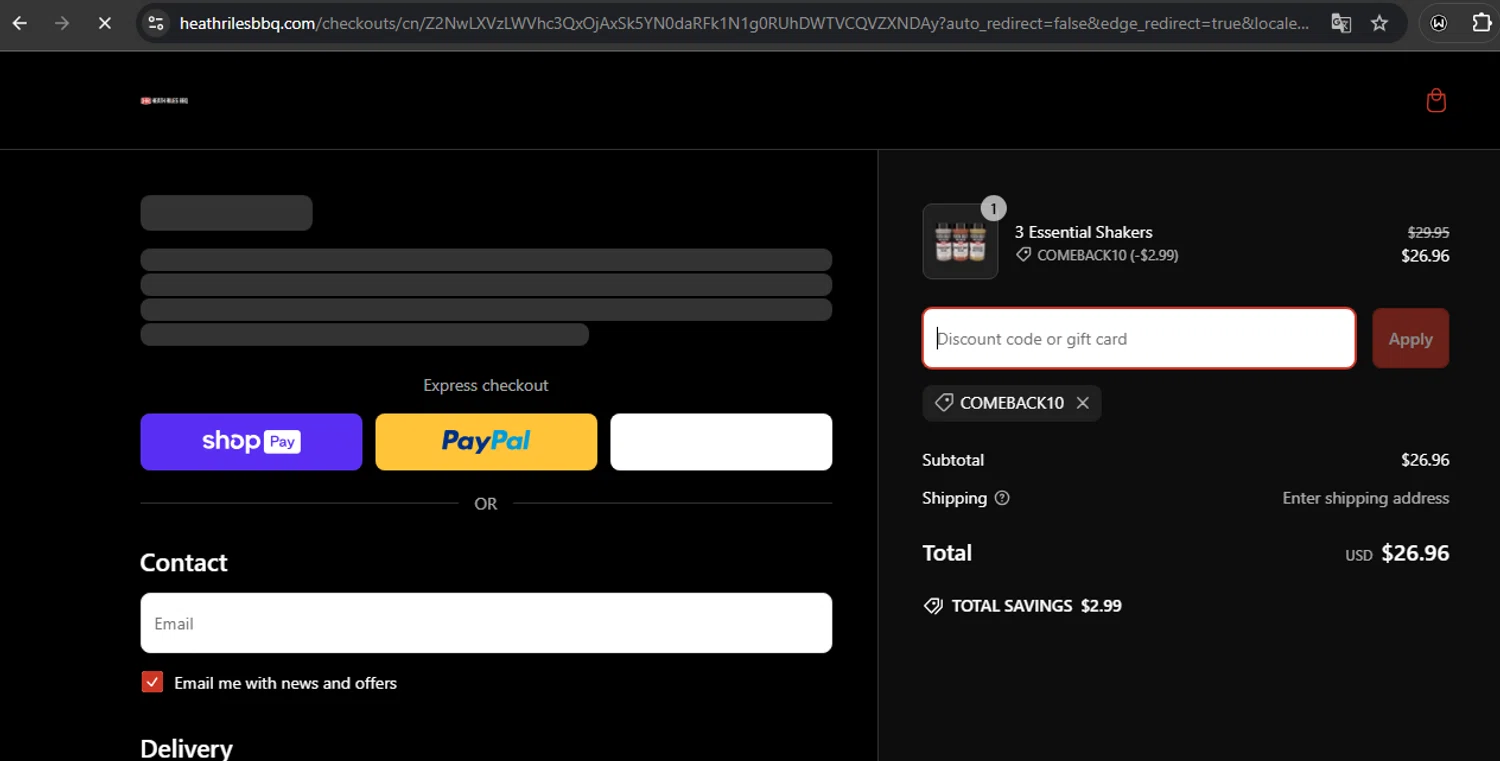This screenshot has width=1500, height=761.
Task: Stop the page from loading
Action: pos(104,23)
